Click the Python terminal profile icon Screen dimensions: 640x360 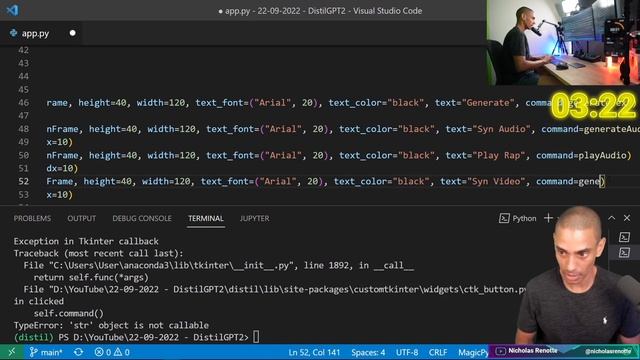coord(504,218)
